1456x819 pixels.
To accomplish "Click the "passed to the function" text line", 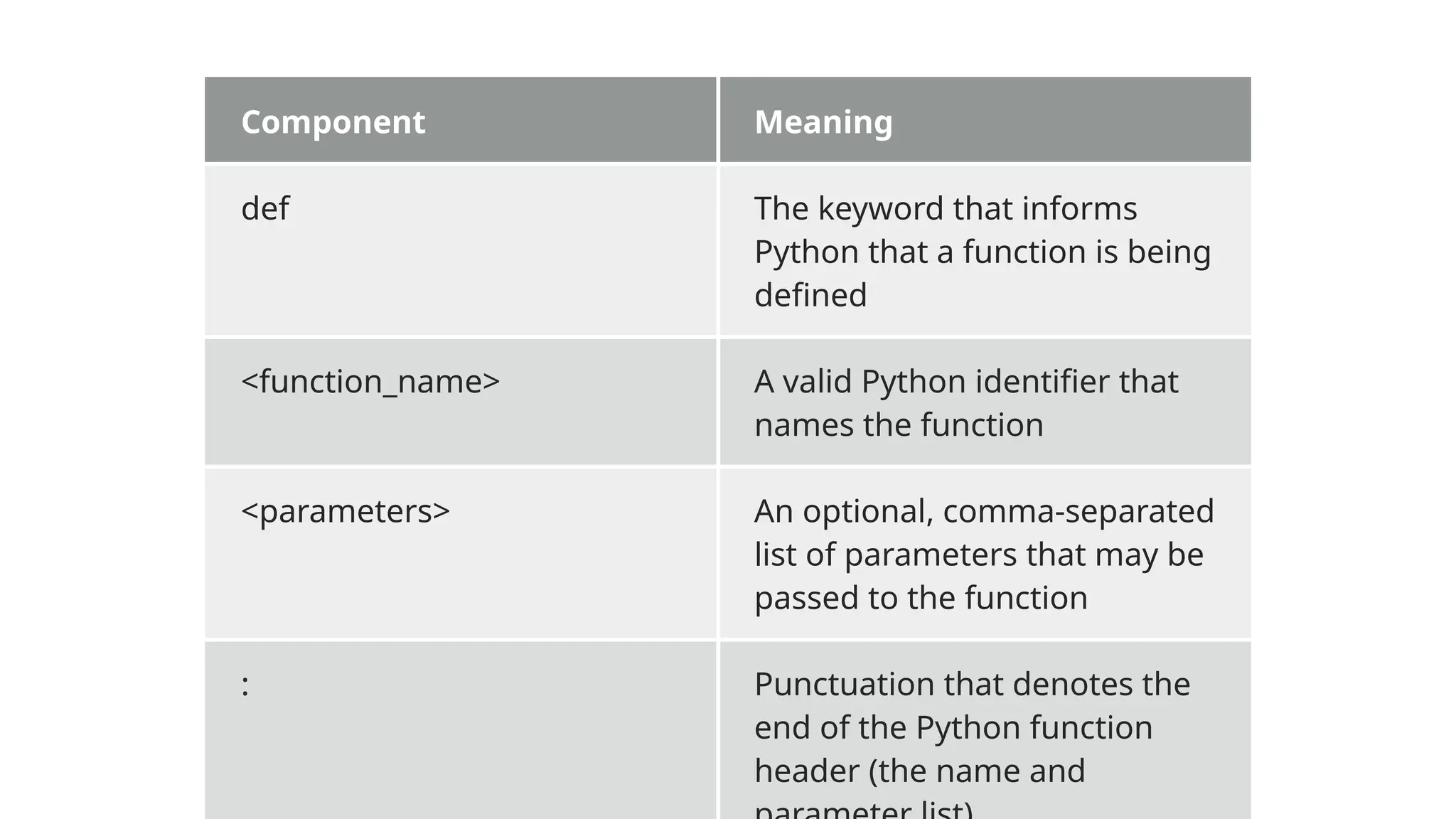I will 921,598.
